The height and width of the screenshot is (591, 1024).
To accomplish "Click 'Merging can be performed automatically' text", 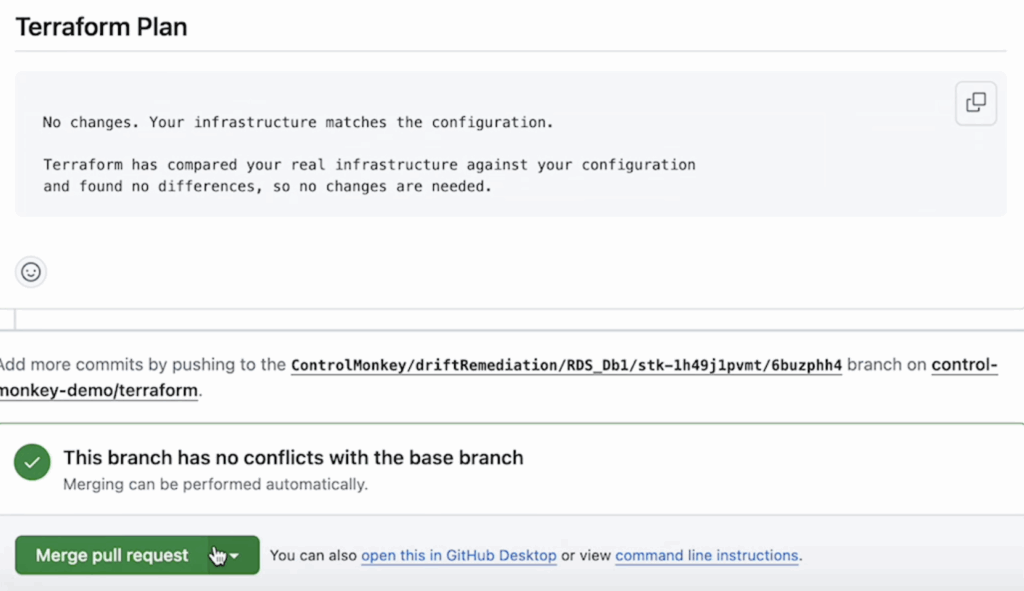I will coord(215,485).
